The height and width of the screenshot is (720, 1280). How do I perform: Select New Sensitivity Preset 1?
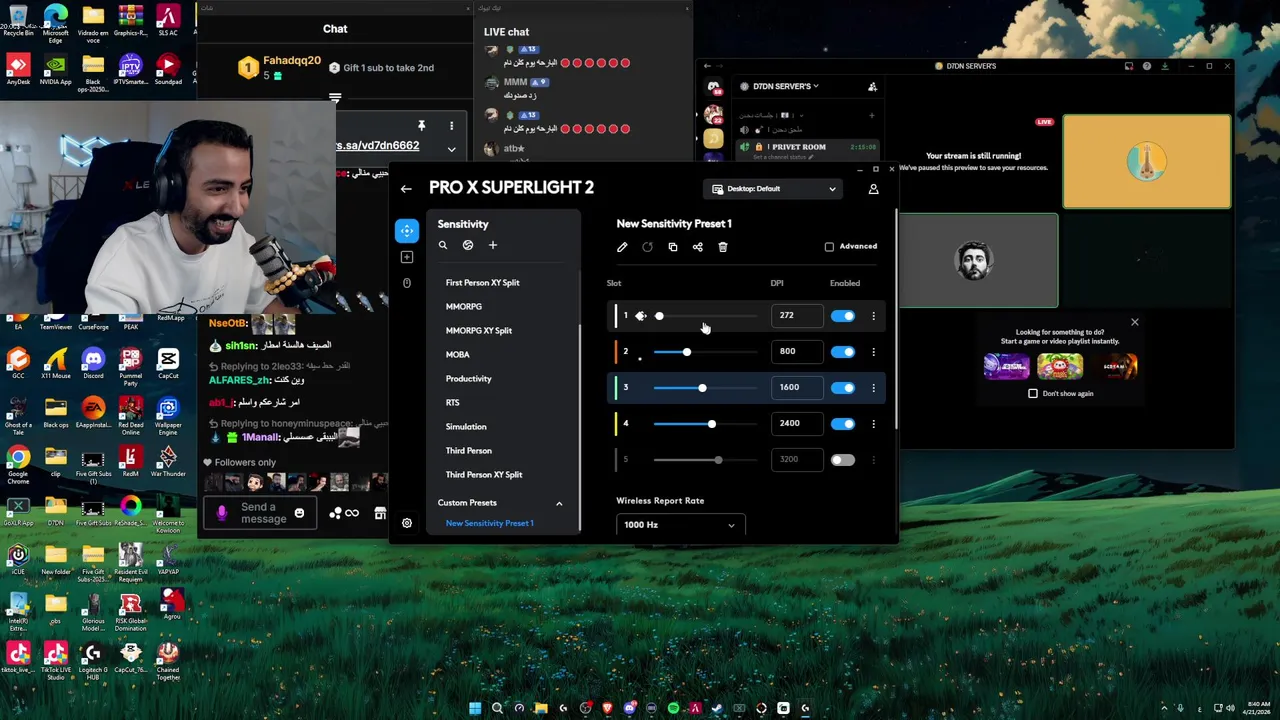pyautogui.click(x=489, y=523)
